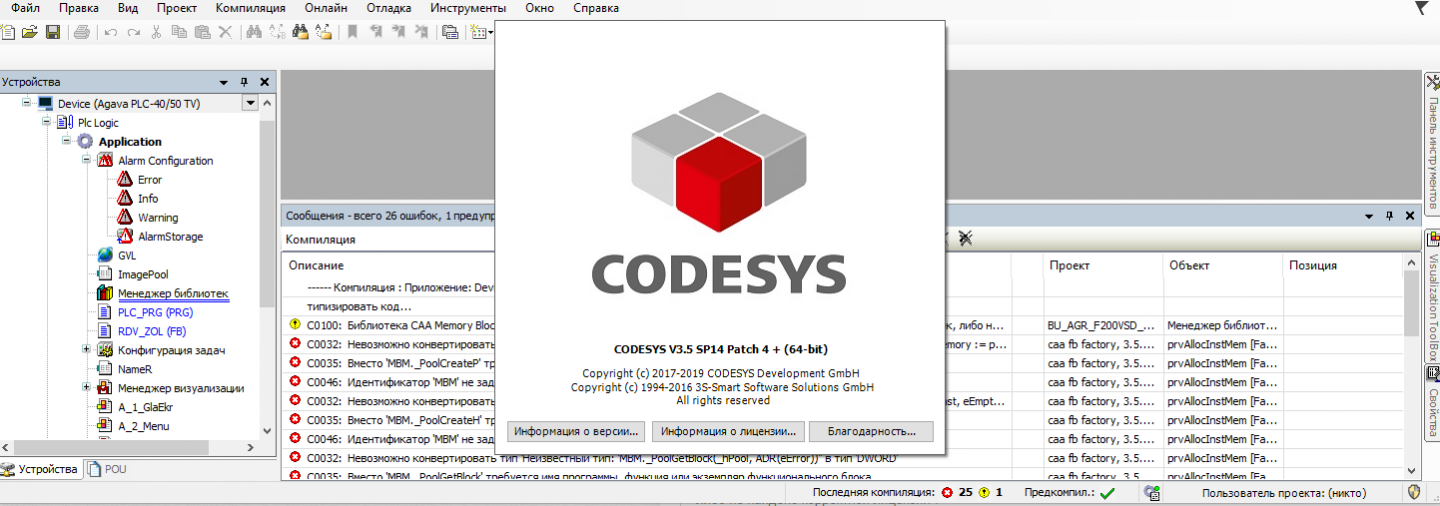Screen dimensions: 1440x506
Task: Click the Open project folder icon
Action: tap(30, 32)
